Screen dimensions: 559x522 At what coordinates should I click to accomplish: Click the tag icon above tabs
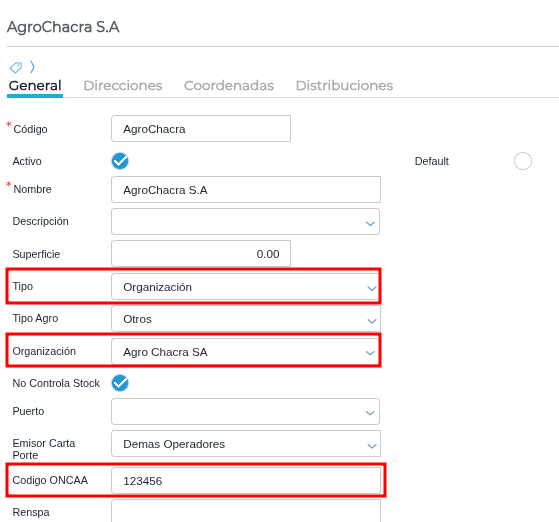point(16,67)
